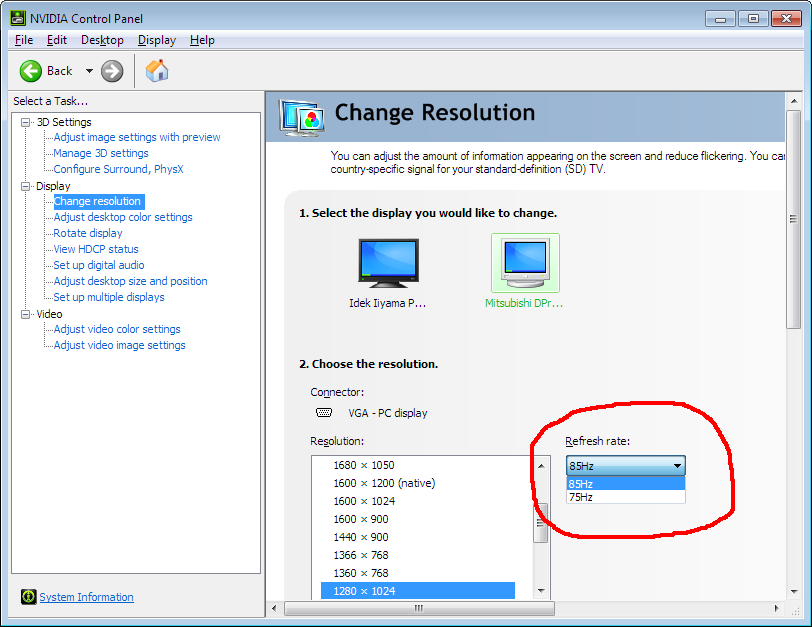Collapse the Video tree node

click(x=25, y=314)
